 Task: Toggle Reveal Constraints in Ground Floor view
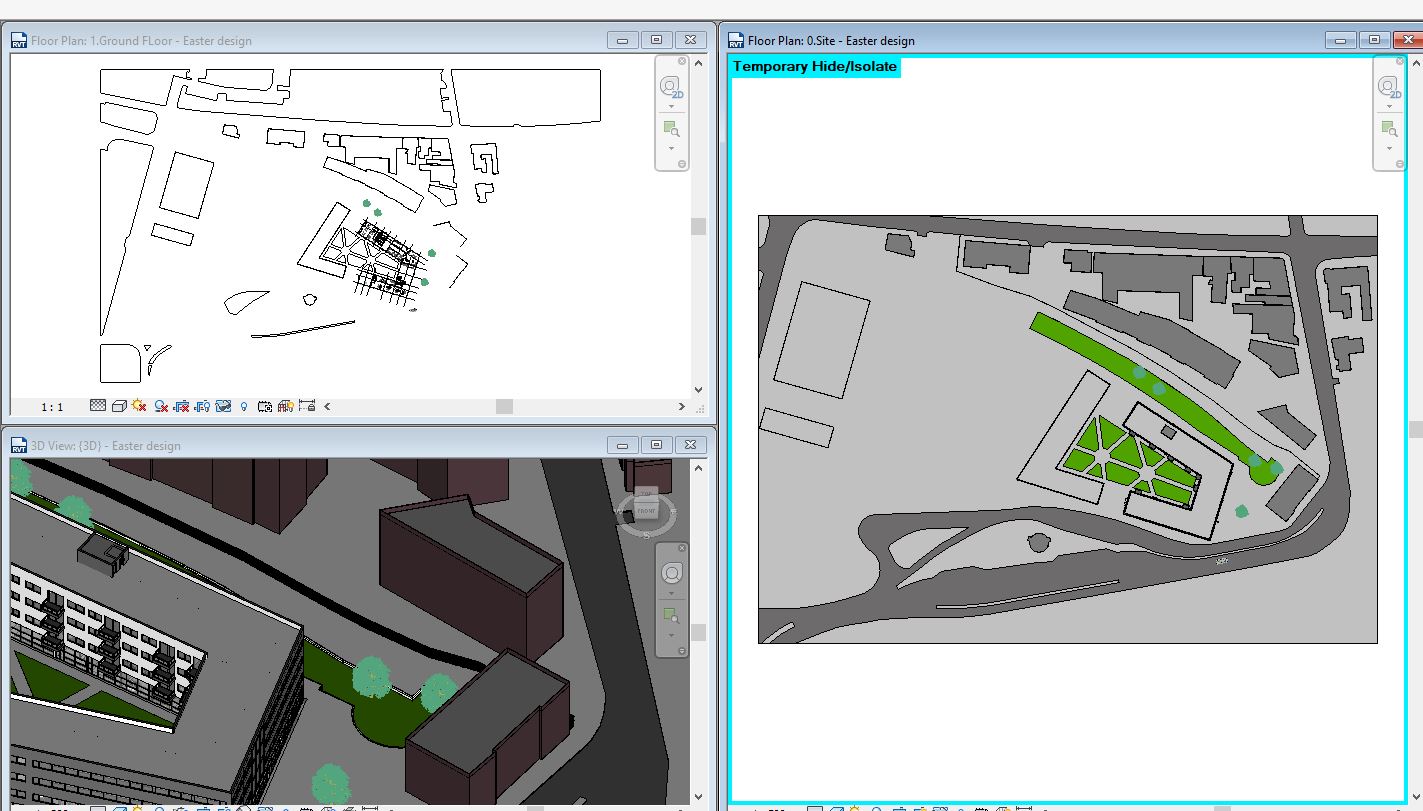tap(307, 406)
